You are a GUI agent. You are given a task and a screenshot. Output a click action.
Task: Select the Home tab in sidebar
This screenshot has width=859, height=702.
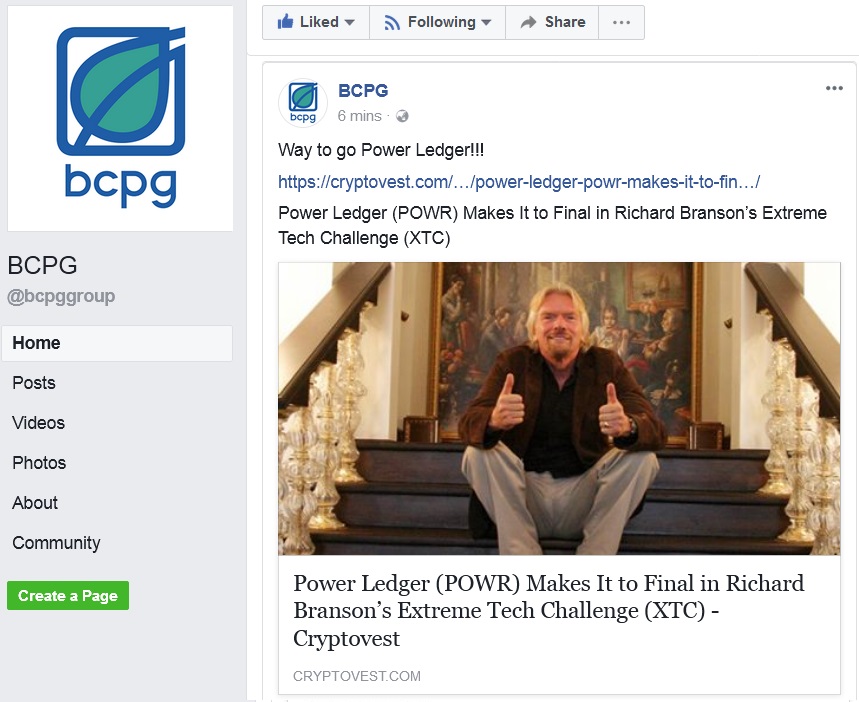(117, 343)
